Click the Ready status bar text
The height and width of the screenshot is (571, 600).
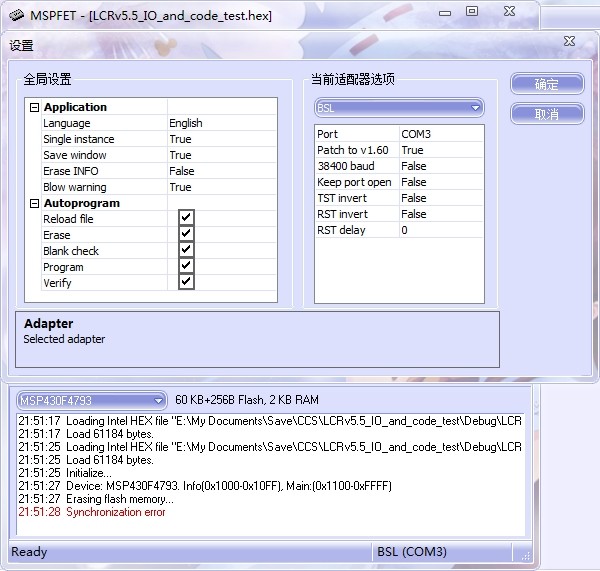tap(29, 552)
